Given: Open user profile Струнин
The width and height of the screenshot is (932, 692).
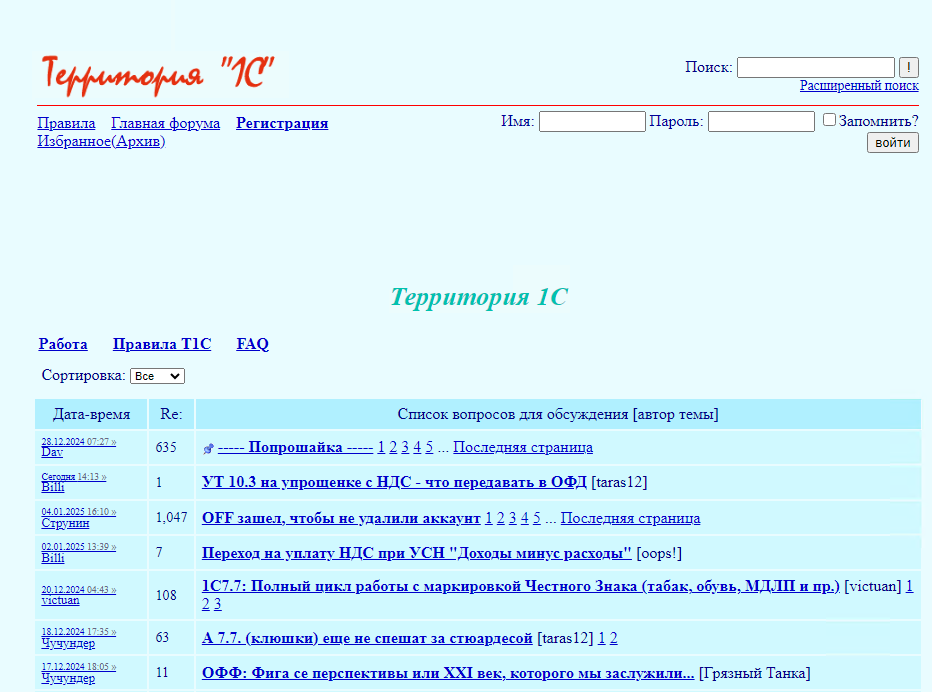Looking at the screenshot, I should pyautogui.click(x=65, y=523).
